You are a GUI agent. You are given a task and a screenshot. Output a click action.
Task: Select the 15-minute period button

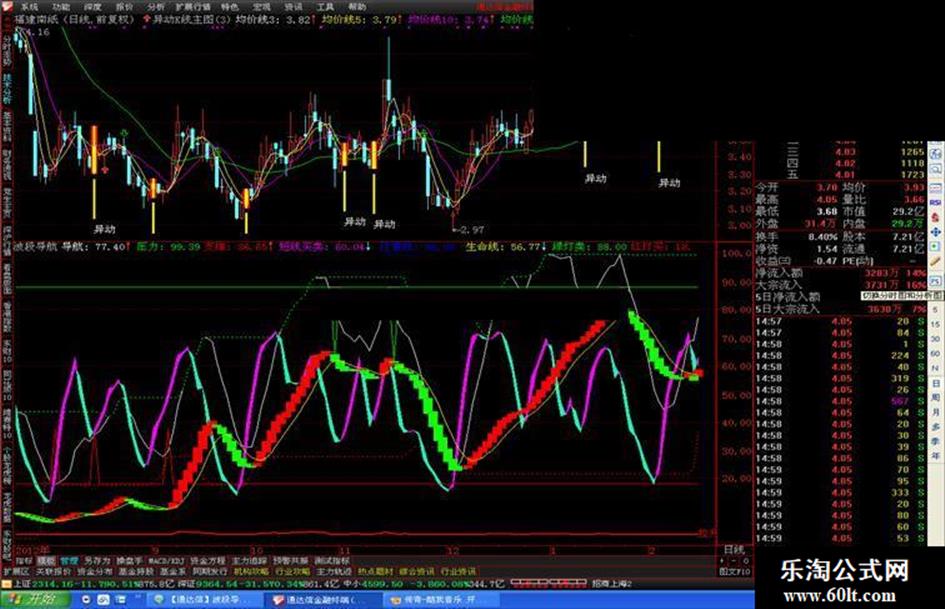coord(935,324)
